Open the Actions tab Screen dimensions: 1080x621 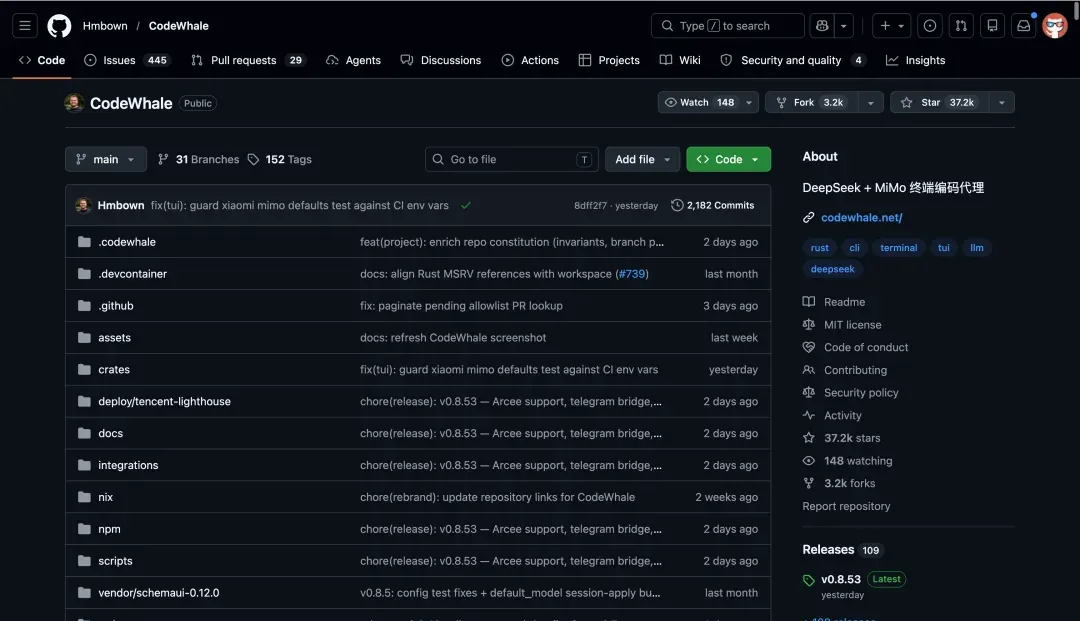coord(530,60)
